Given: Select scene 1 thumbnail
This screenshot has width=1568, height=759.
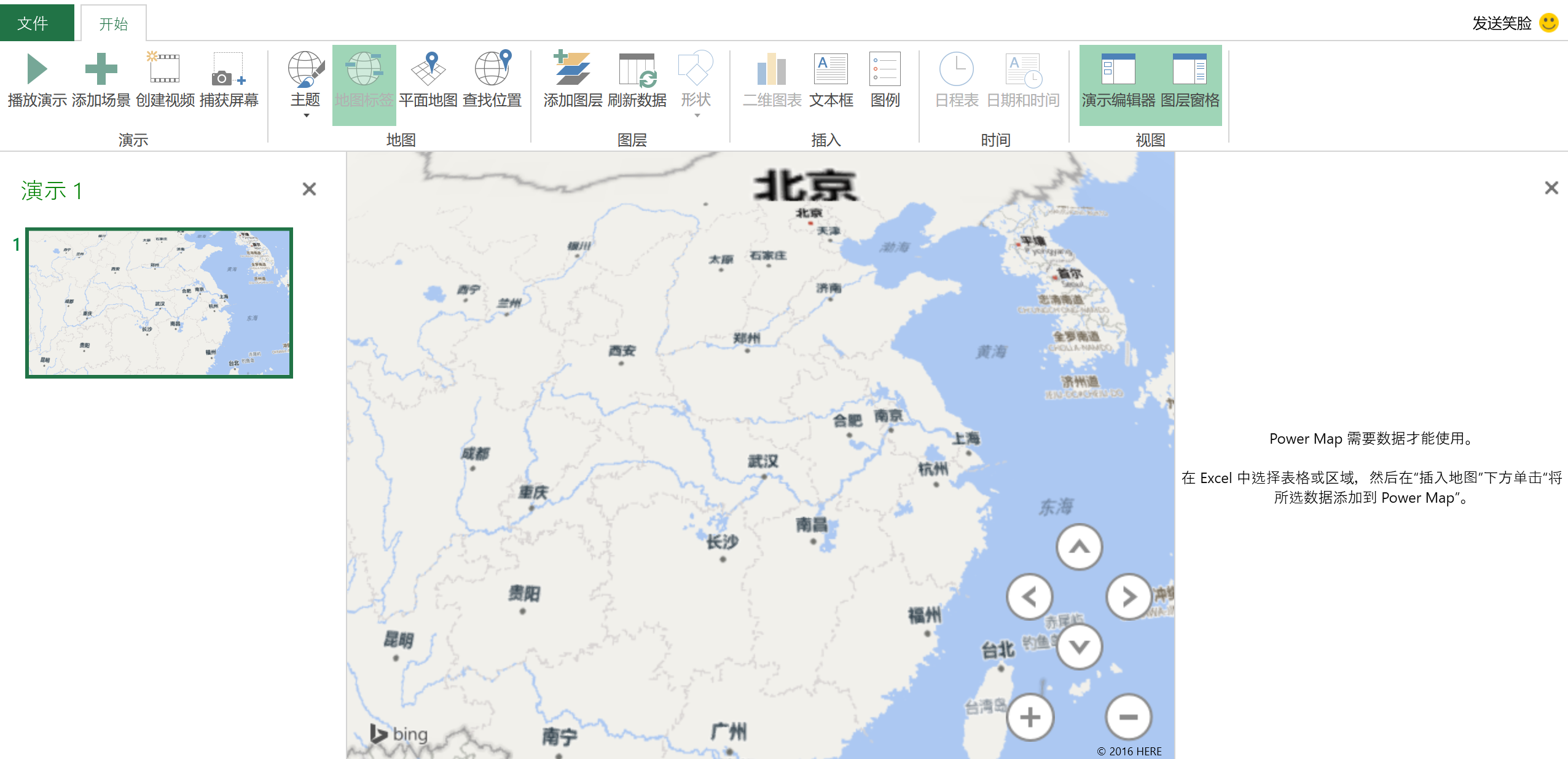Looking at the screenshot, I should (x=159, y=303).
